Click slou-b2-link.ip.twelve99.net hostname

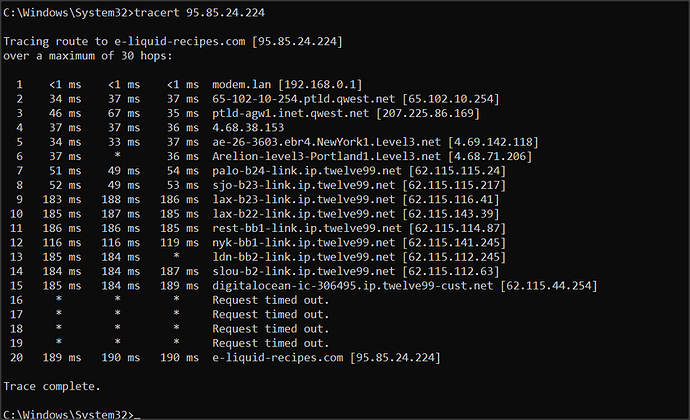(x=304, y=272)
